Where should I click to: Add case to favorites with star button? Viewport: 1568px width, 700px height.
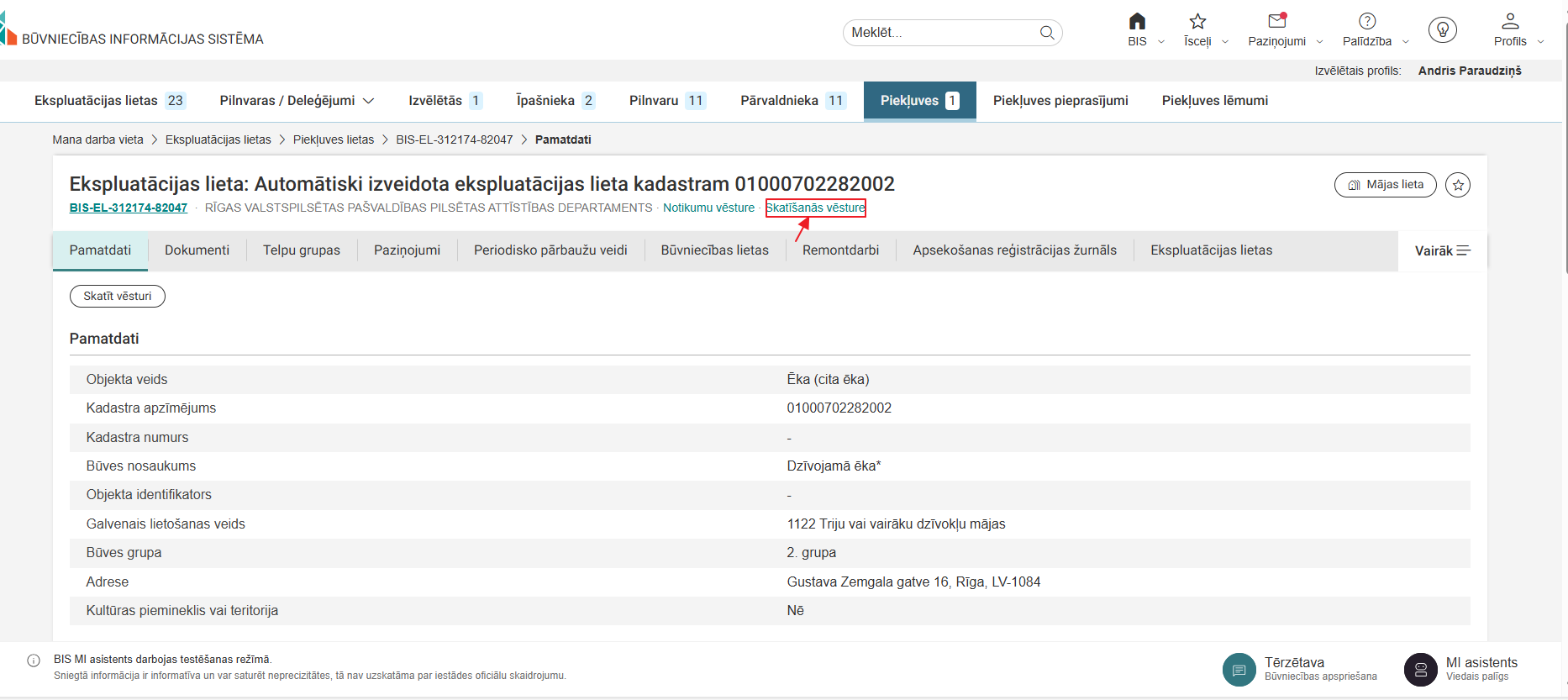point(1458,185)
